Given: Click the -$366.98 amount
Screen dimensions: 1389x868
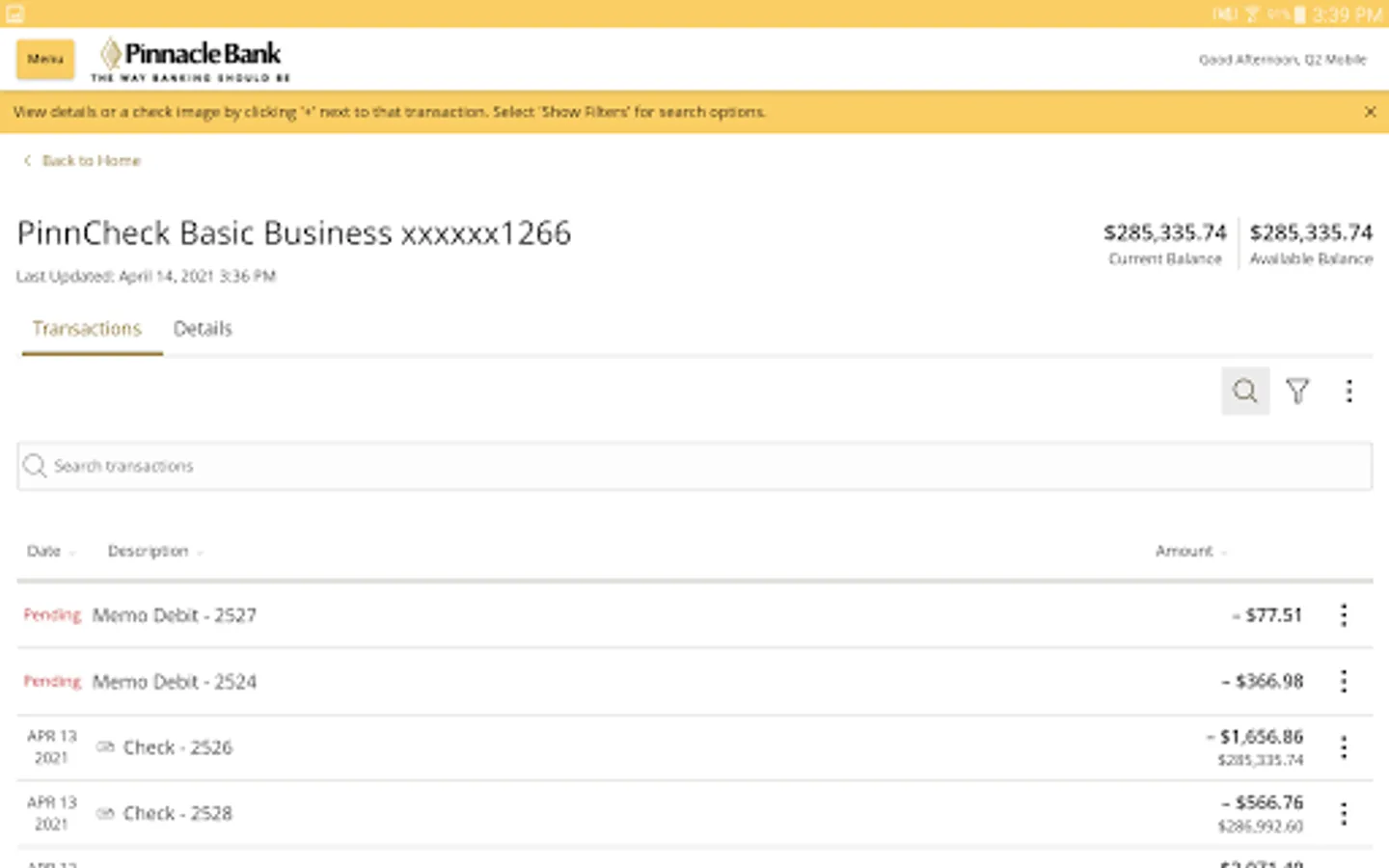Looking at the screenshot, I should 1263,682.
